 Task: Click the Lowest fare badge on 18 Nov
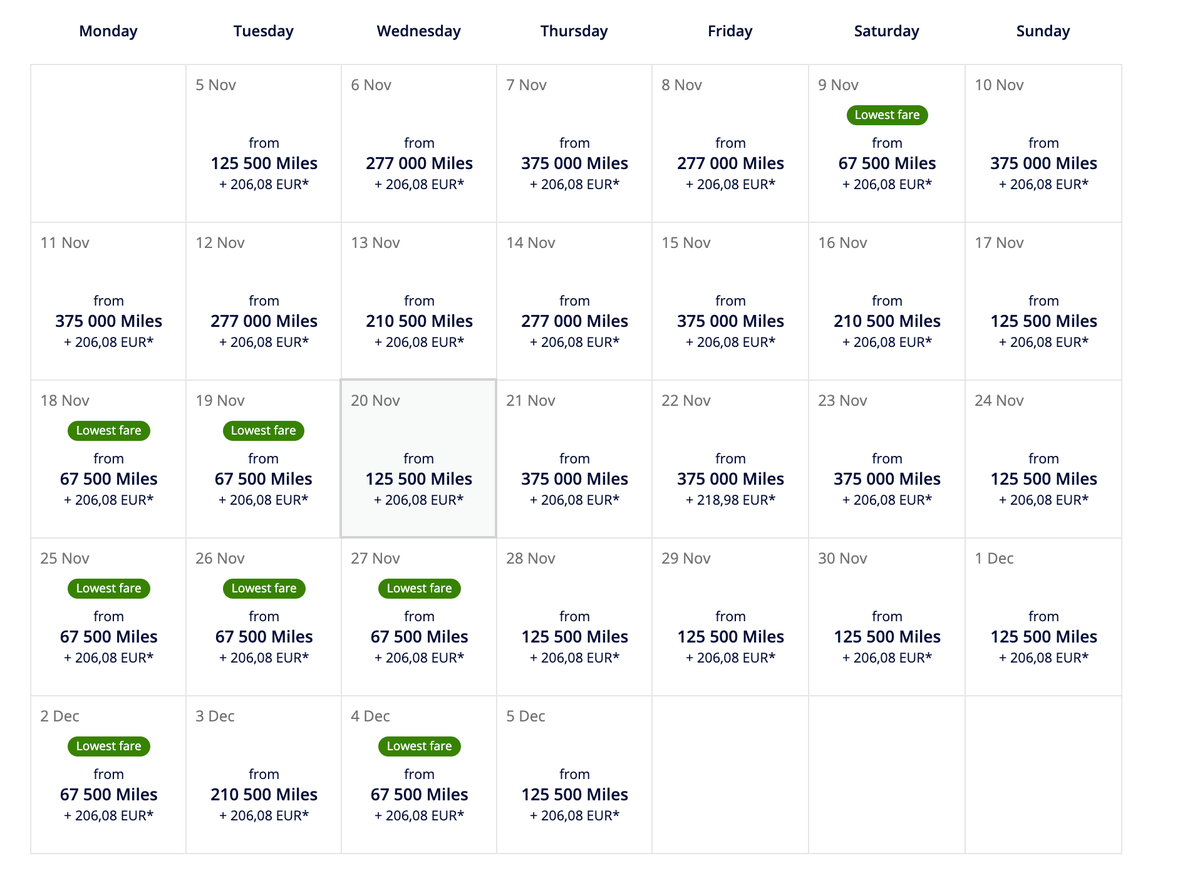(108, 430)
